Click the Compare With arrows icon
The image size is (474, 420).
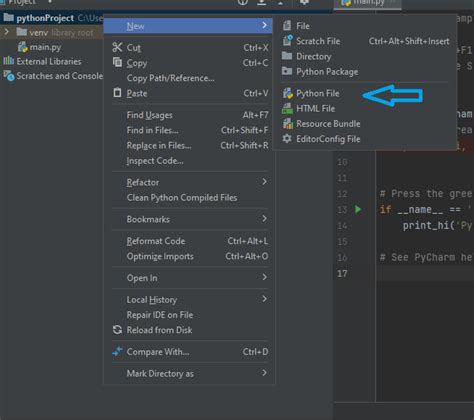117,351
